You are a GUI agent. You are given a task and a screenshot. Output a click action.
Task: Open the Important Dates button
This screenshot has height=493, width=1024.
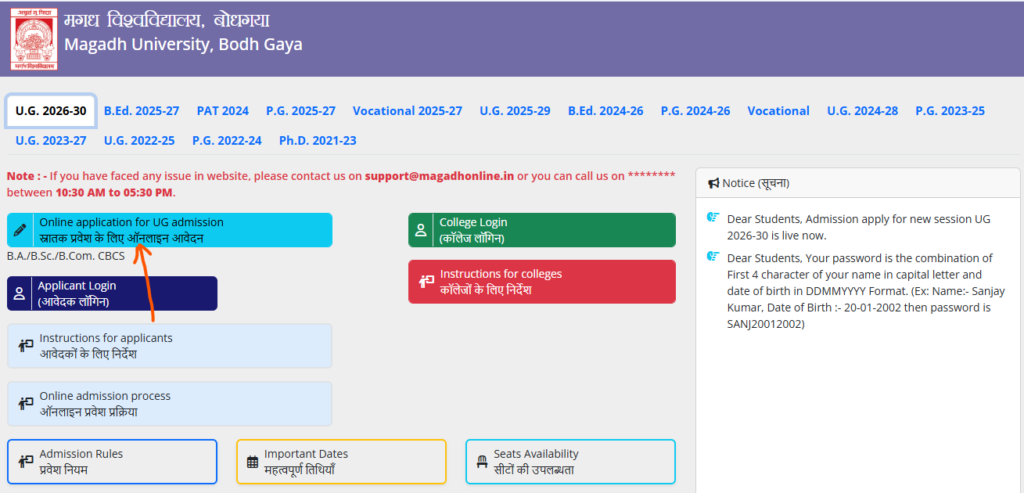click(342, 462)
